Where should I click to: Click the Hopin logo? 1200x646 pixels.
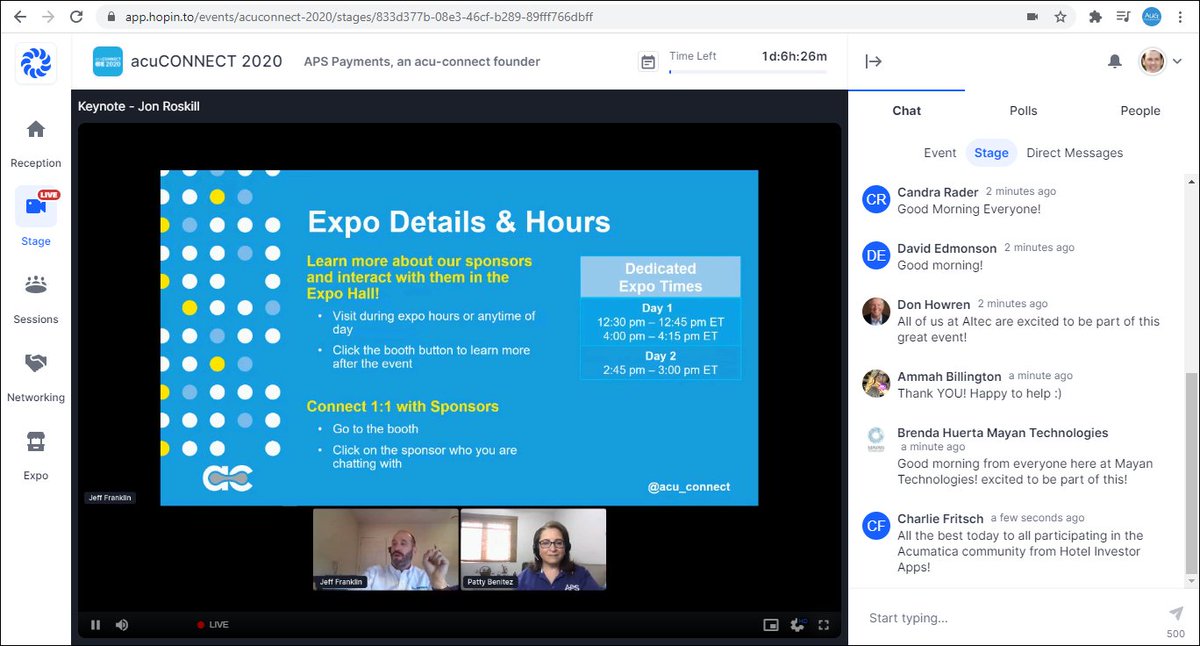click(35, 62)
